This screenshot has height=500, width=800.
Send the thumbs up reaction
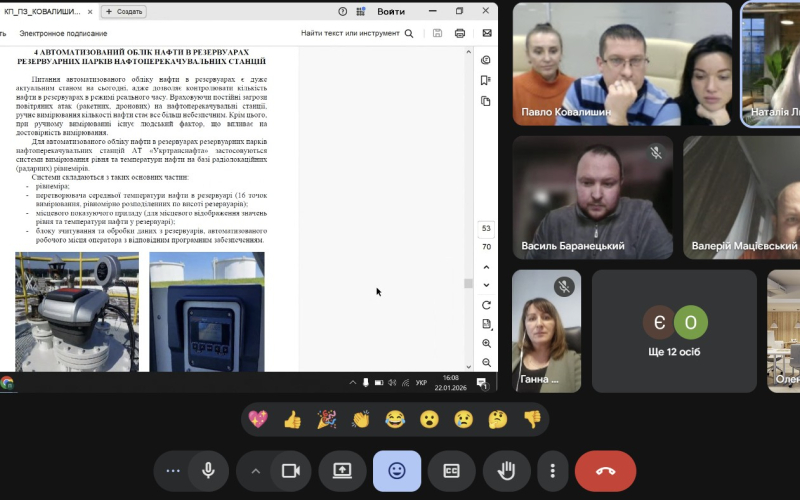pyautogui.click(x=292, y=419)
